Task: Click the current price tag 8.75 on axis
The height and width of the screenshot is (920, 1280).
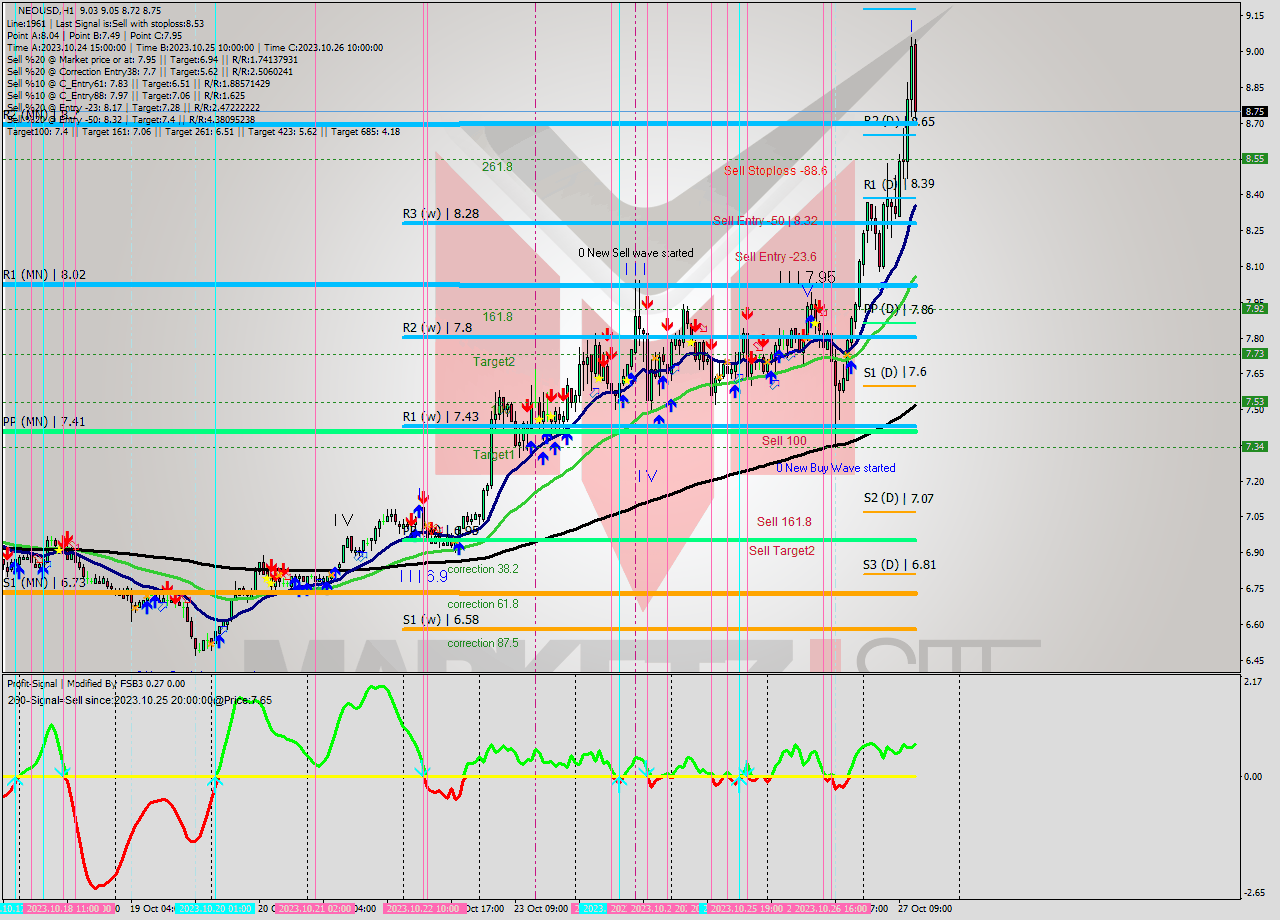Action: point(1255,112)
